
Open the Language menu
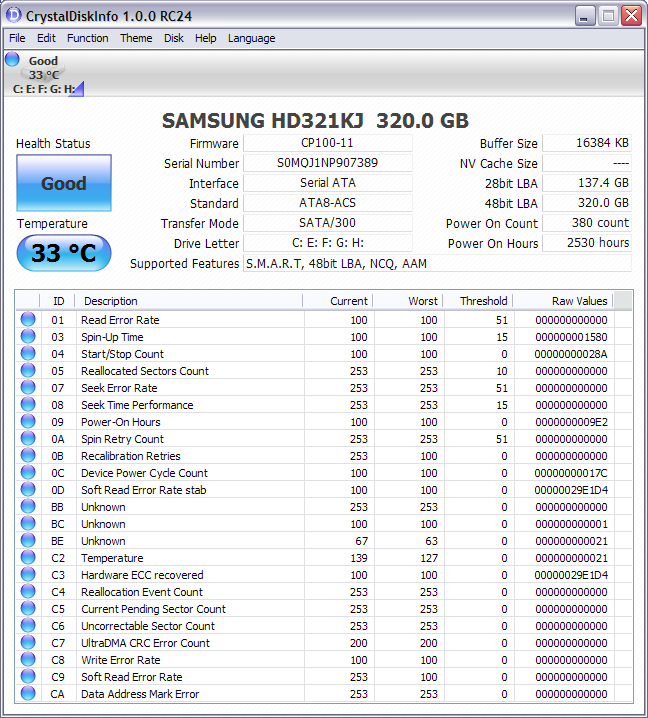(x=251, y=38)
